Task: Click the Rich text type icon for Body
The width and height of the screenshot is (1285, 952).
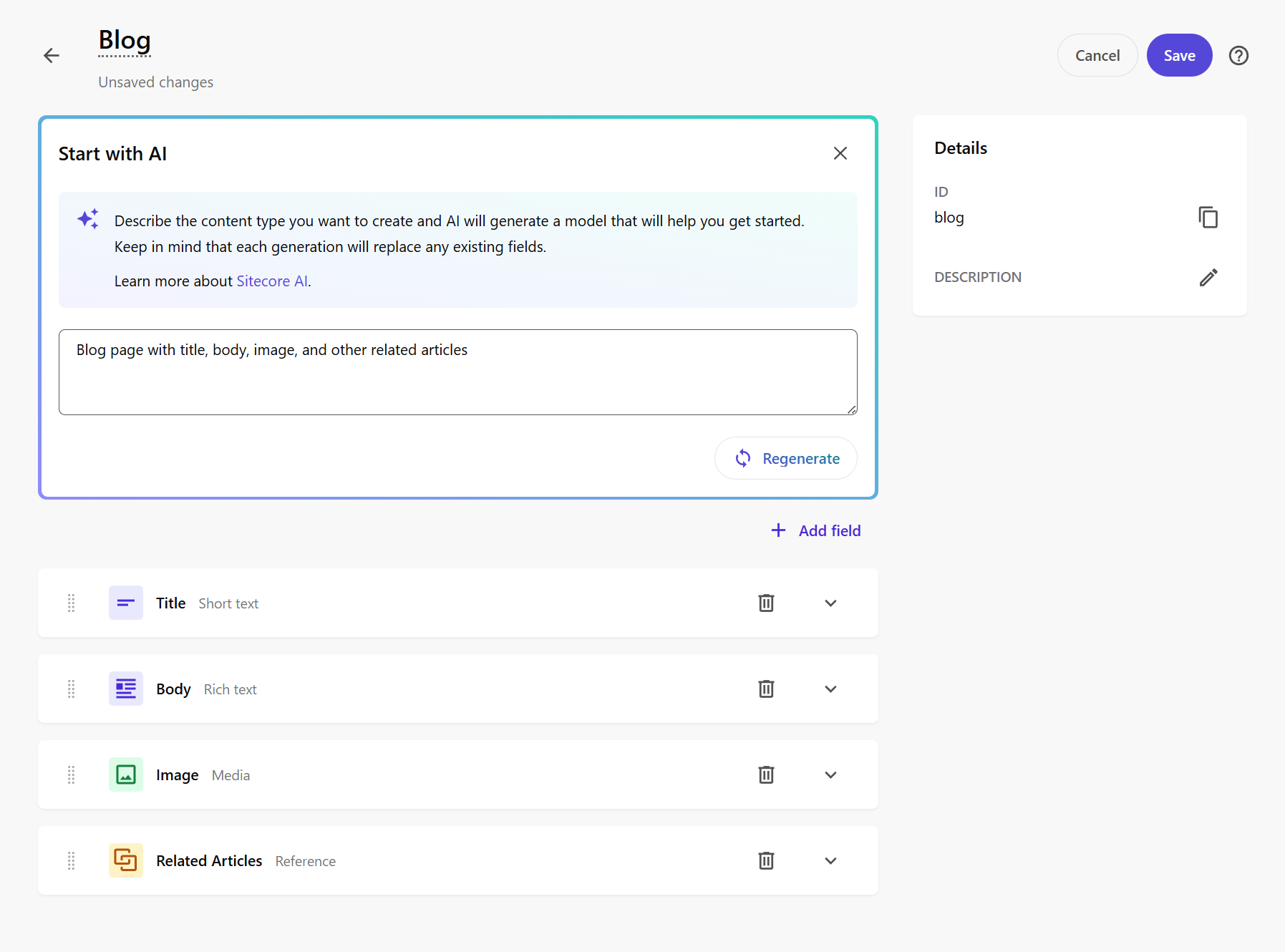Action: 126,689
